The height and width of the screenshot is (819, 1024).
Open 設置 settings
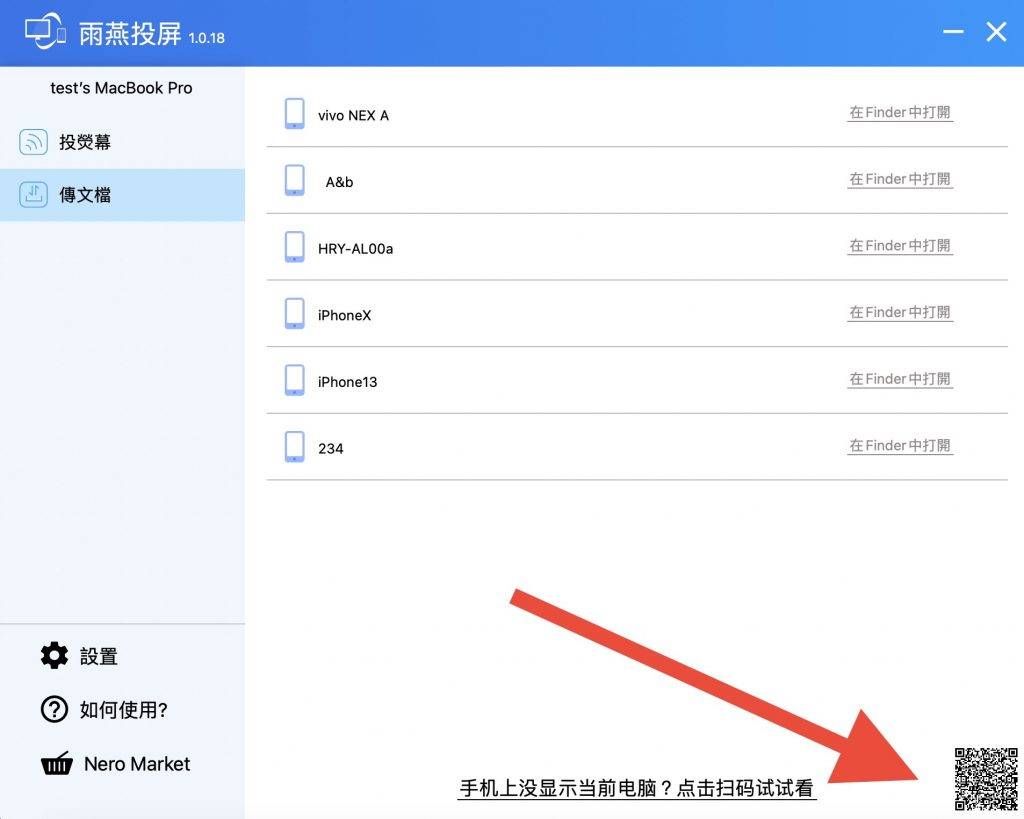(80, 656)
